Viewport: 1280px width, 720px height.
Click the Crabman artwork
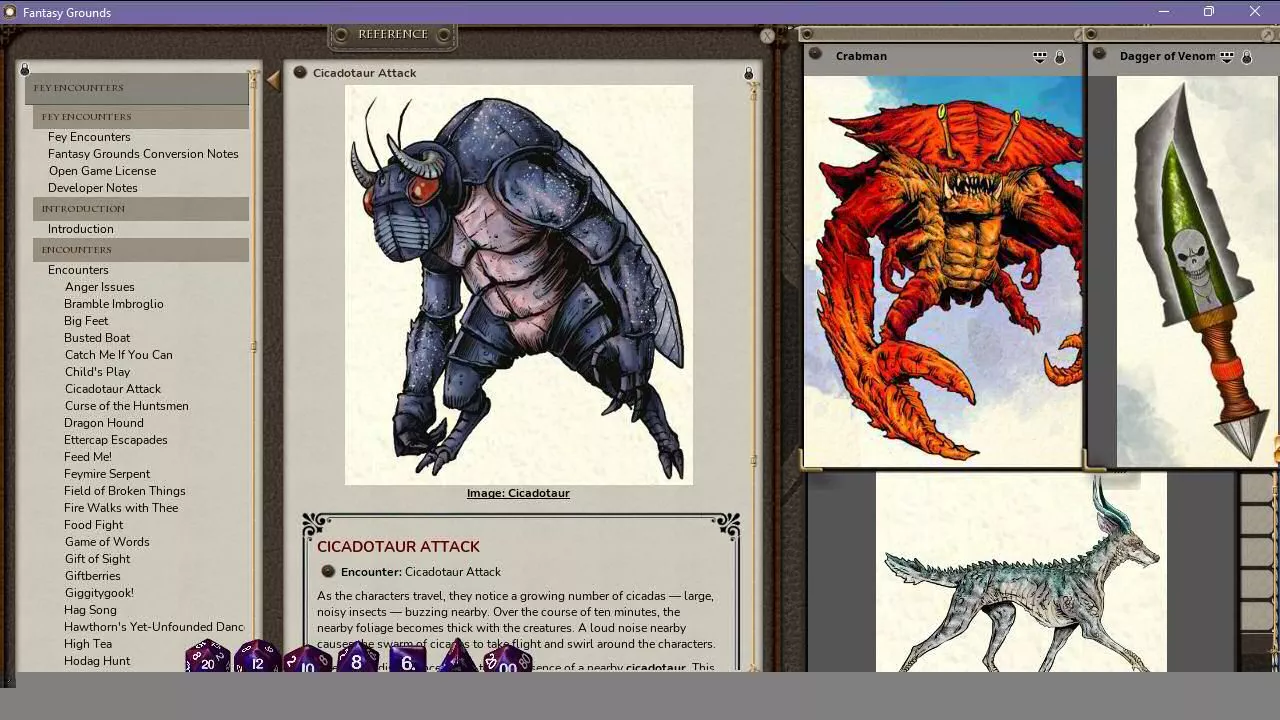943,270
